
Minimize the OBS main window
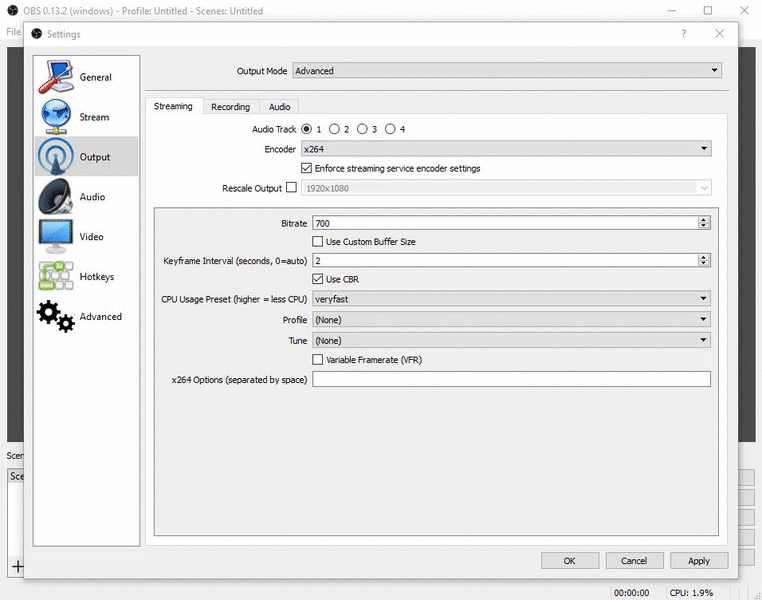[672, 10]
